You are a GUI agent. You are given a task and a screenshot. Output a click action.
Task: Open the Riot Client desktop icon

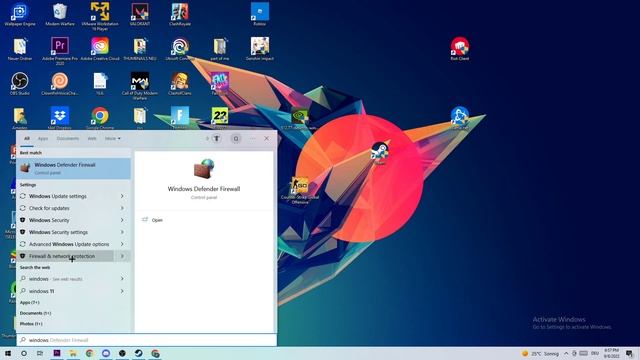(x=460, y=49)
